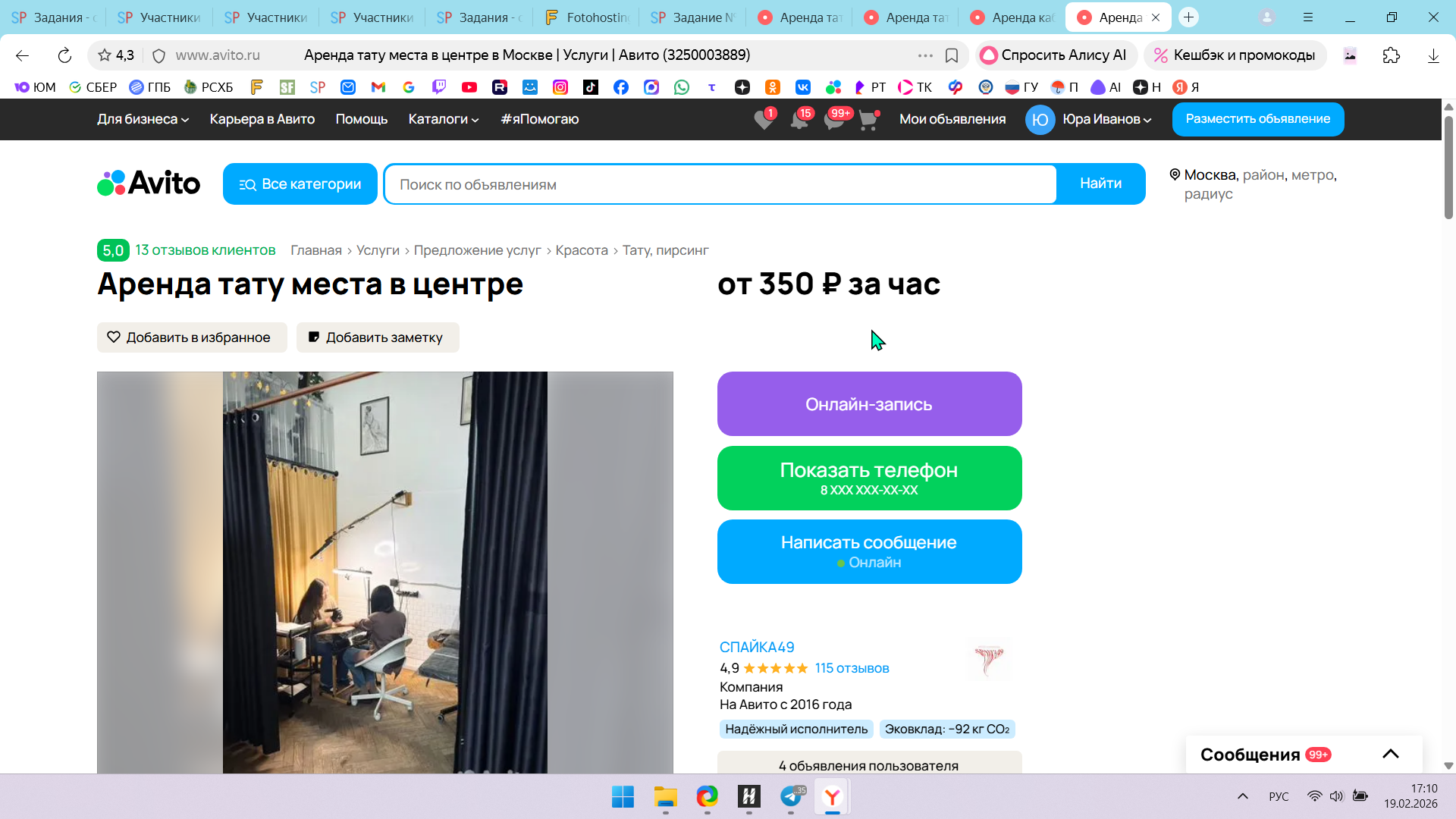Switch to the Fotohosting browser tab
This screenshot has width=1456, height=819.
click(588, 17)
